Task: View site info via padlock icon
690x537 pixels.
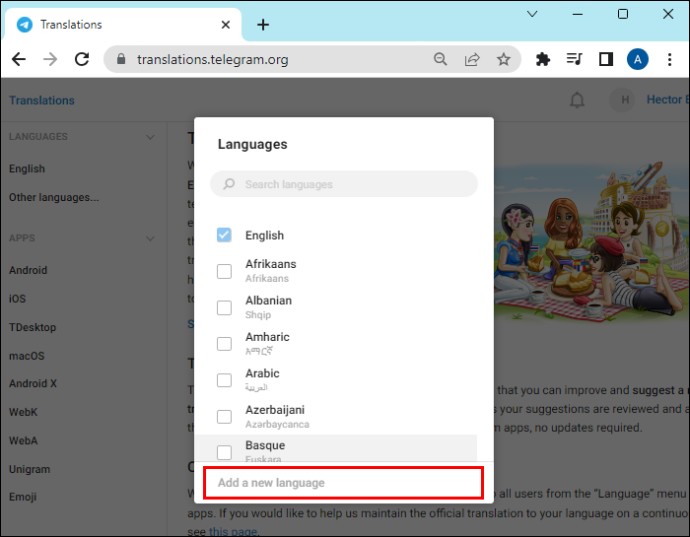Action: pyautogui.click(x=121, y=59)
